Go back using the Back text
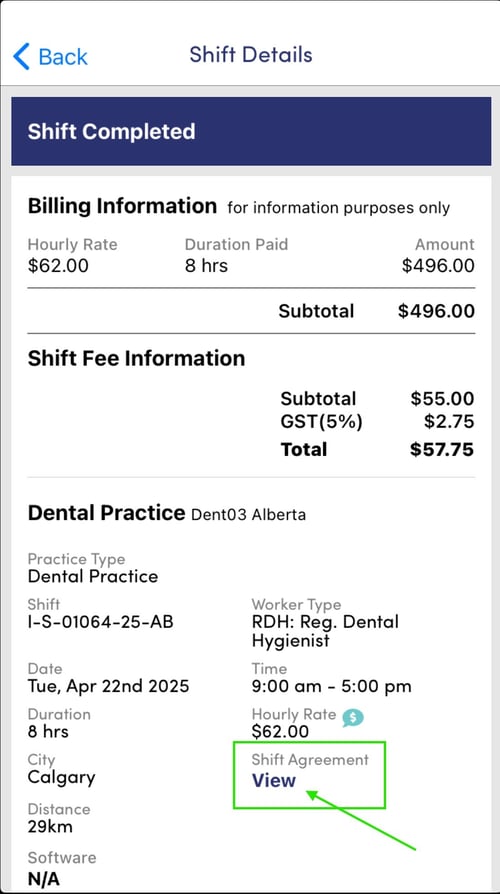Viewport: 500px width, 894px height. pyautogui.click(x=63, y=57)
